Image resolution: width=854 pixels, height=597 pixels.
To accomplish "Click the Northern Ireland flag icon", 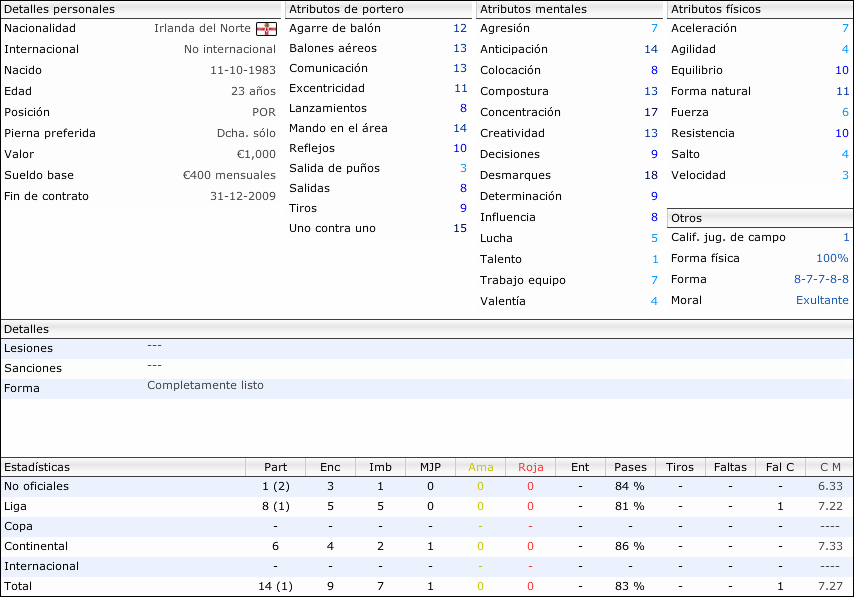I will point(266,29).
